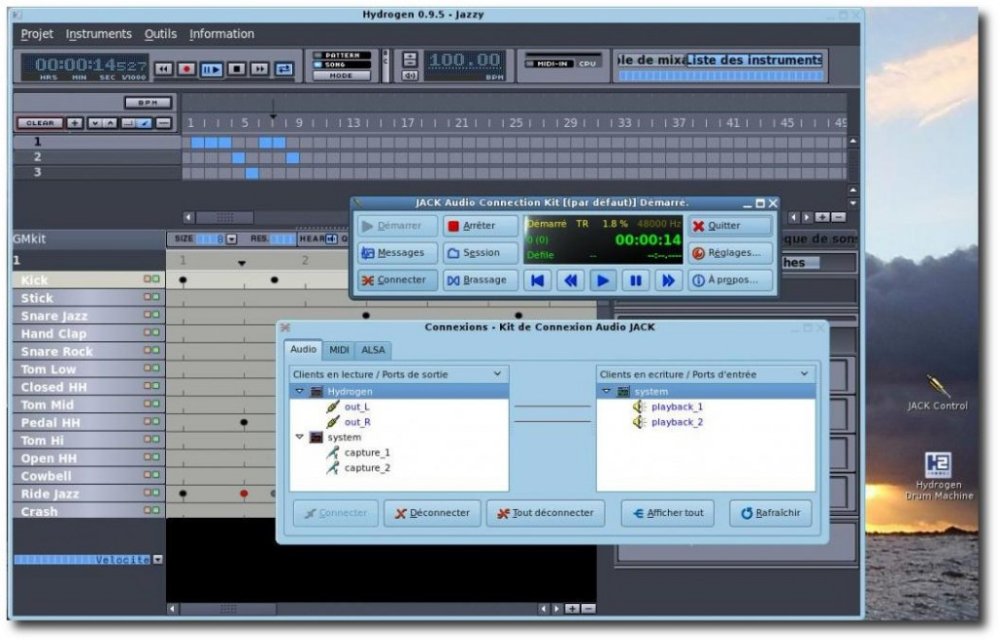Select the Closed HH instrument

[x=89, y=387]
